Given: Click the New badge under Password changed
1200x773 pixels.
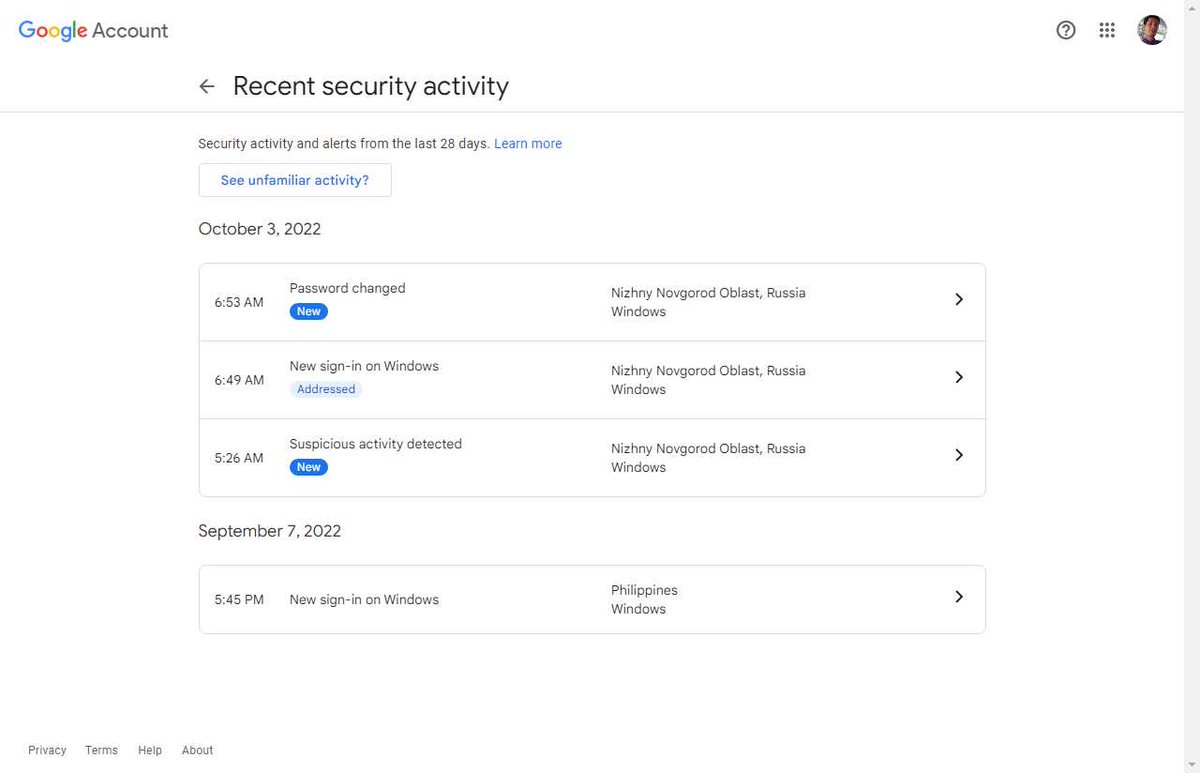Looking at the screenshot, I should point(309,311).
